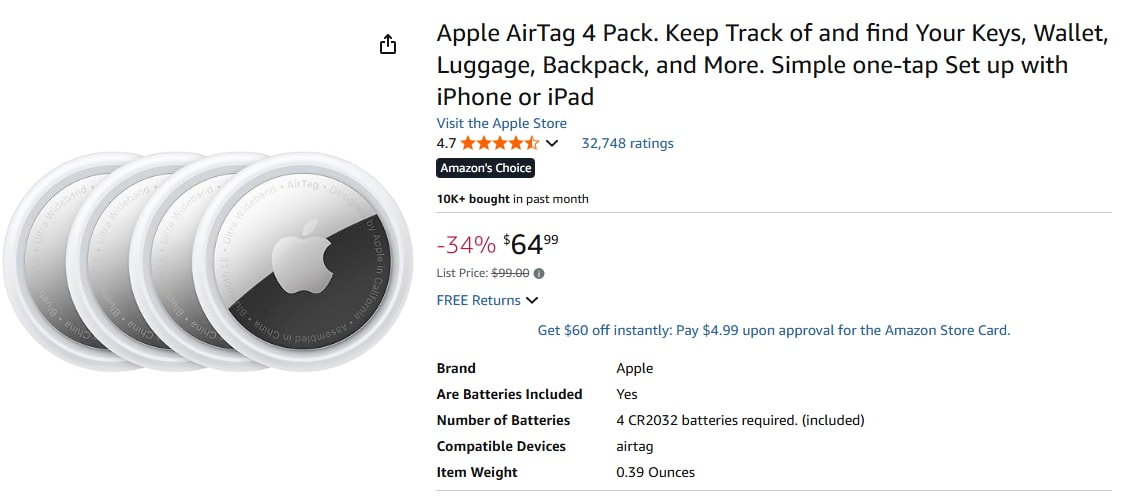Click the info icon next to List Price
This screenshot has height=496, width=1131.
[x=540, y=273]
